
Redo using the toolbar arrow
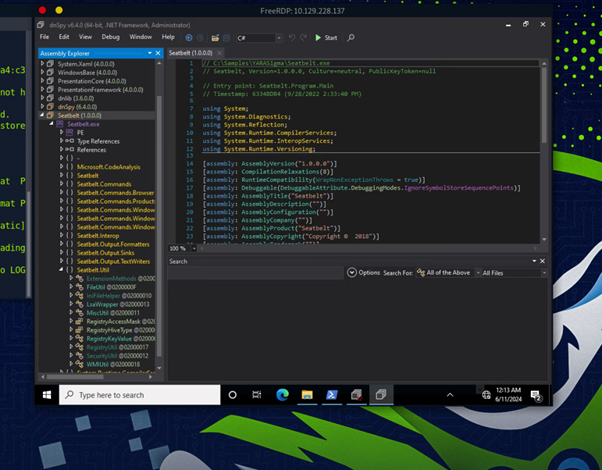[303, 38]
